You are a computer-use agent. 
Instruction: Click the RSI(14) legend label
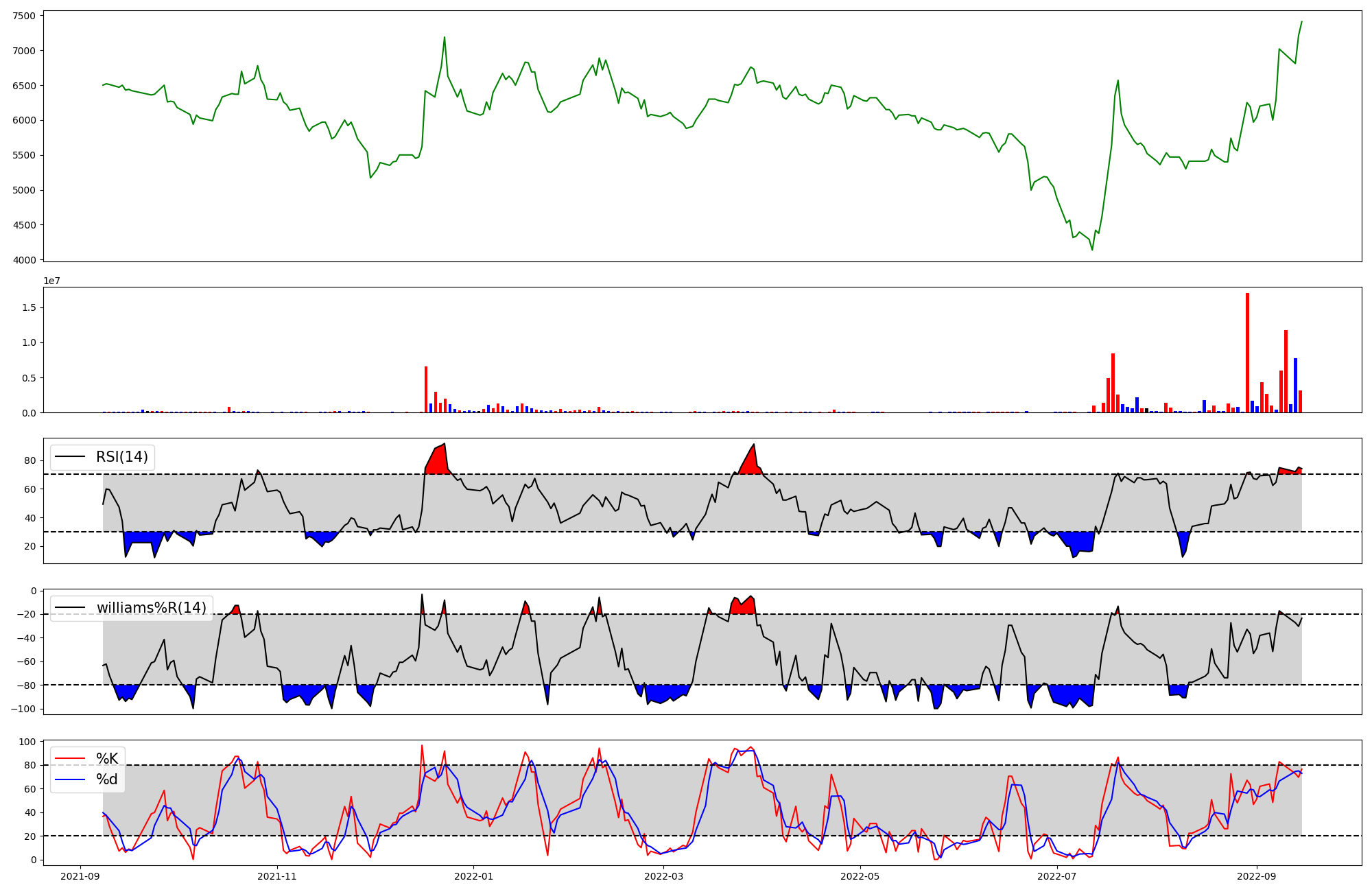point(121,457)
